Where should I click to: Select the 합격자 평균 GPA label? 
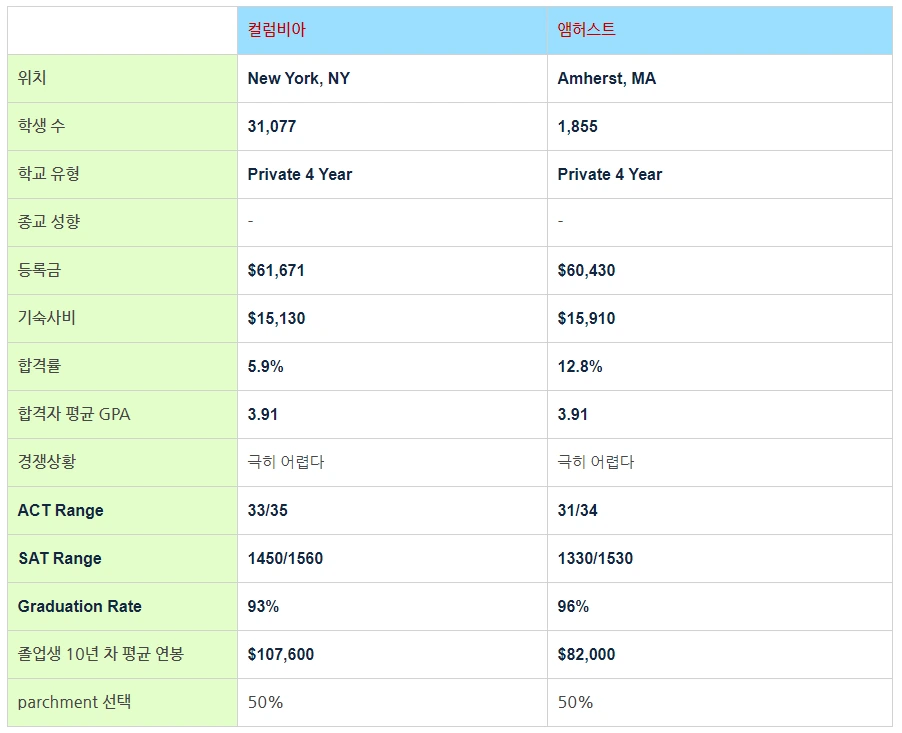click(x=74, y=414)
